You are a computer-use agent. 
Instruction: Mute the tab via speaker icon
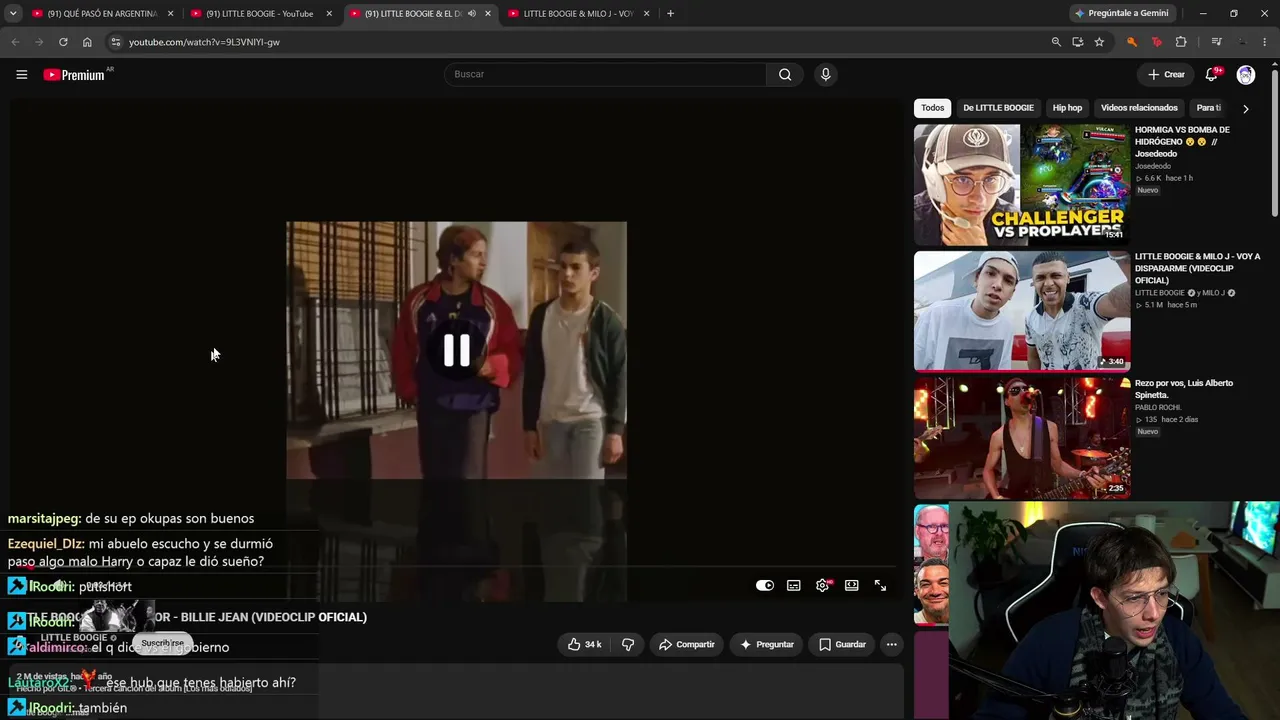click(472, 14)
